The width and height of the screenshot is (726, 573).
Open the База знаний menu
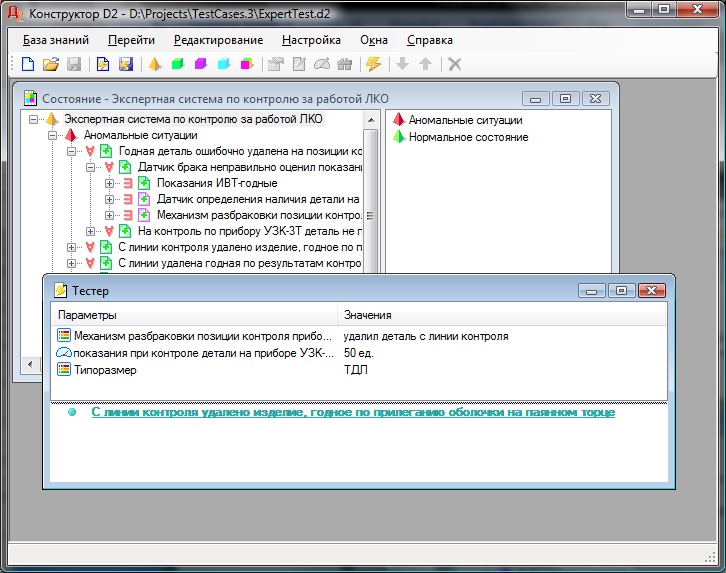56,40
